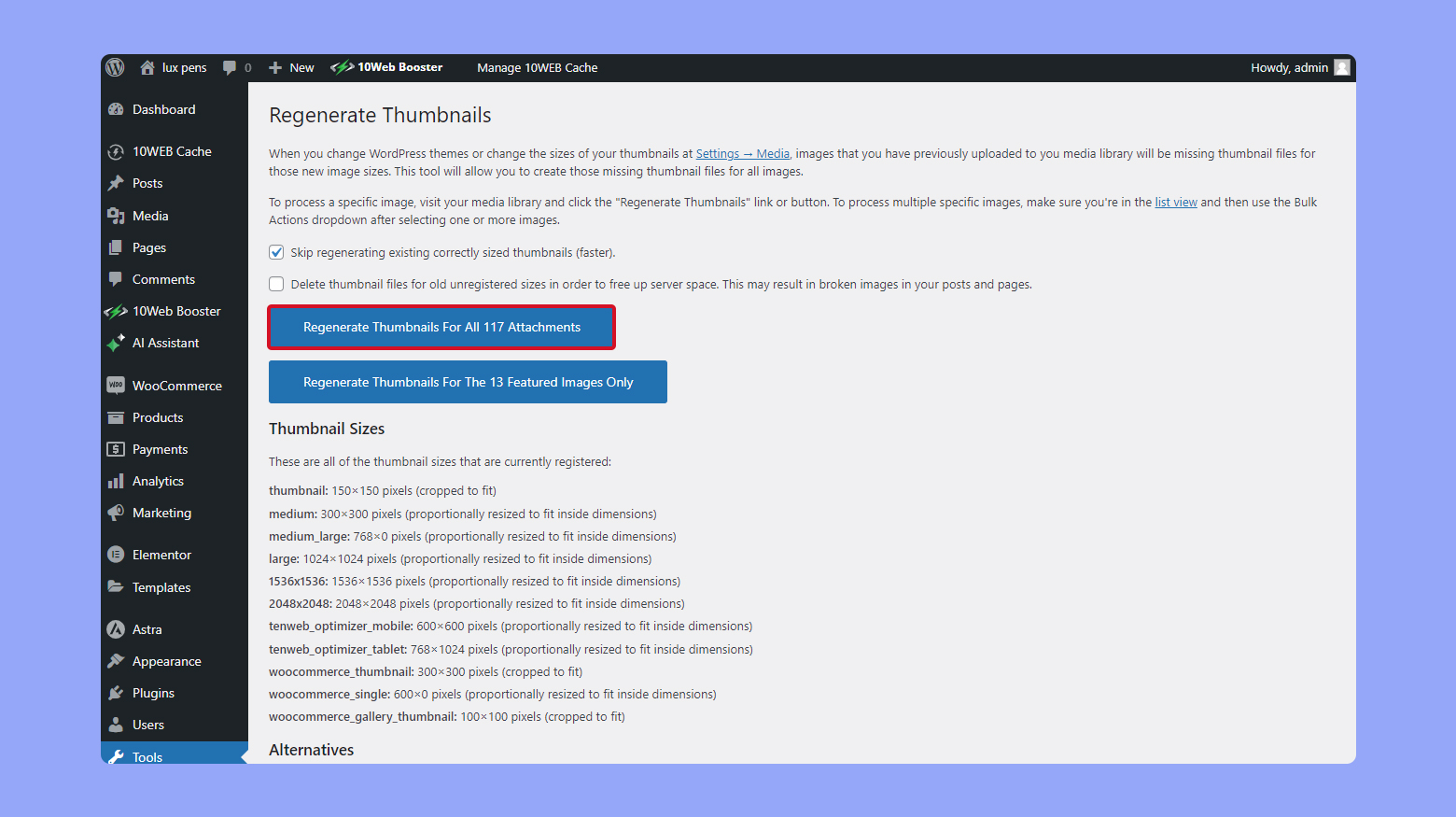Image resolution: width=1456 pixels, height=817 pixels.
Task: Click the WordPress logo icon
Action: click(116, 67)
